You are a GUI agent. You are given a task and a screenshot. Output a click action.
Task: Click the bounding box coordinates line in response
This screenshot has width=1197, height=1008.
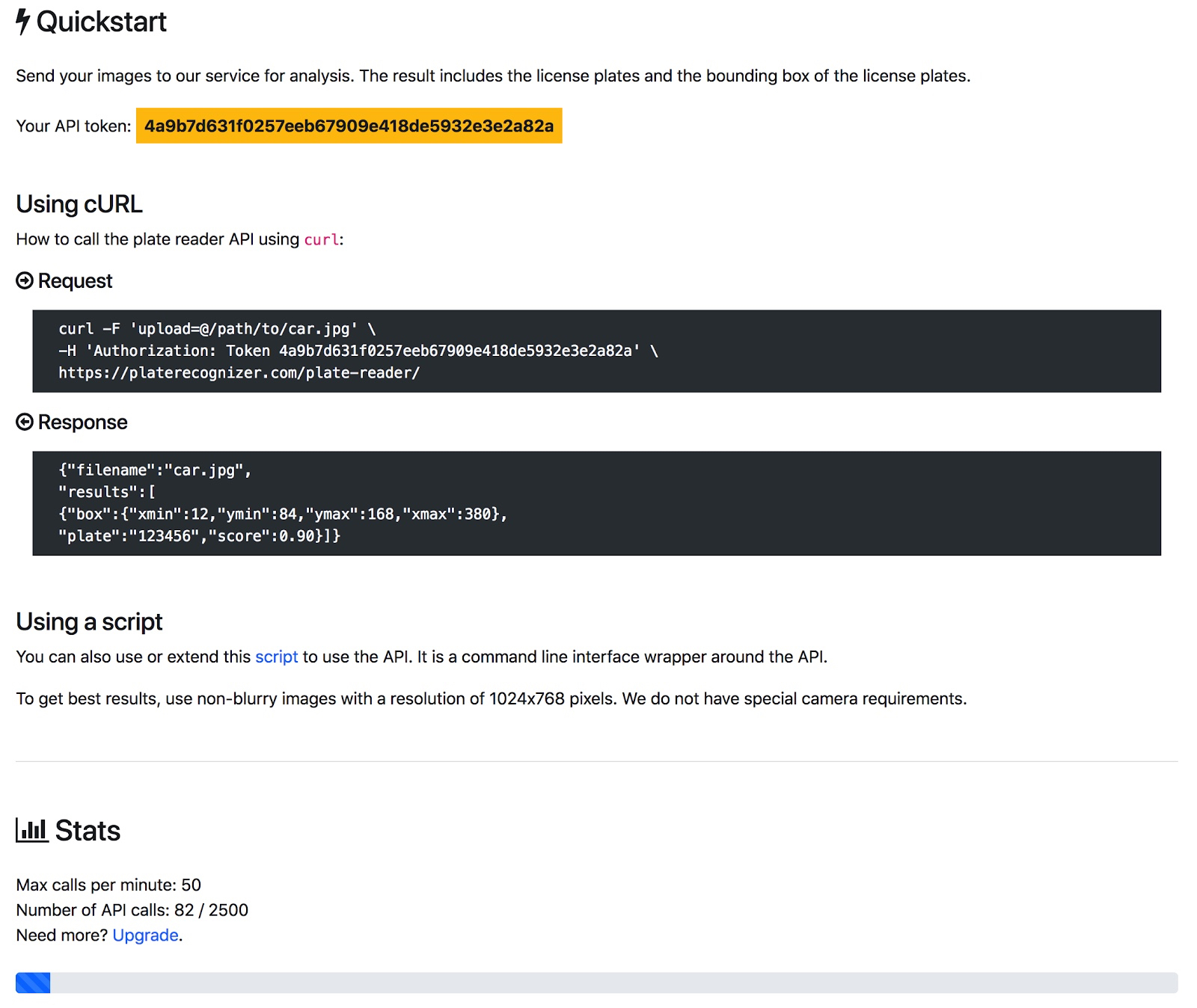[283, 514]
